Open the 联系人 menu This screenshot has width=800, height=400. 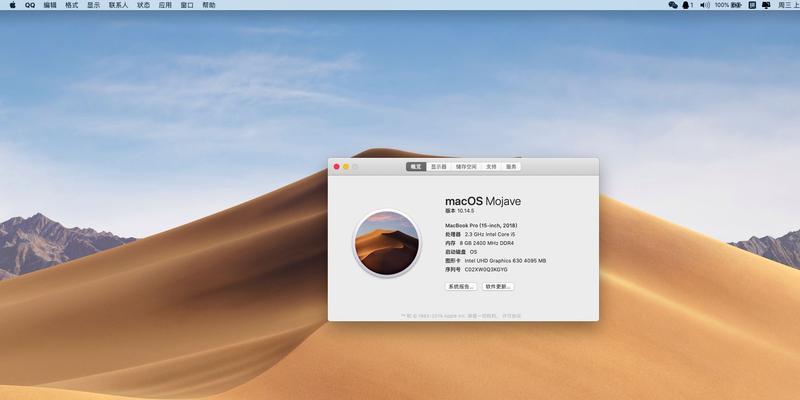pos(118,5)
